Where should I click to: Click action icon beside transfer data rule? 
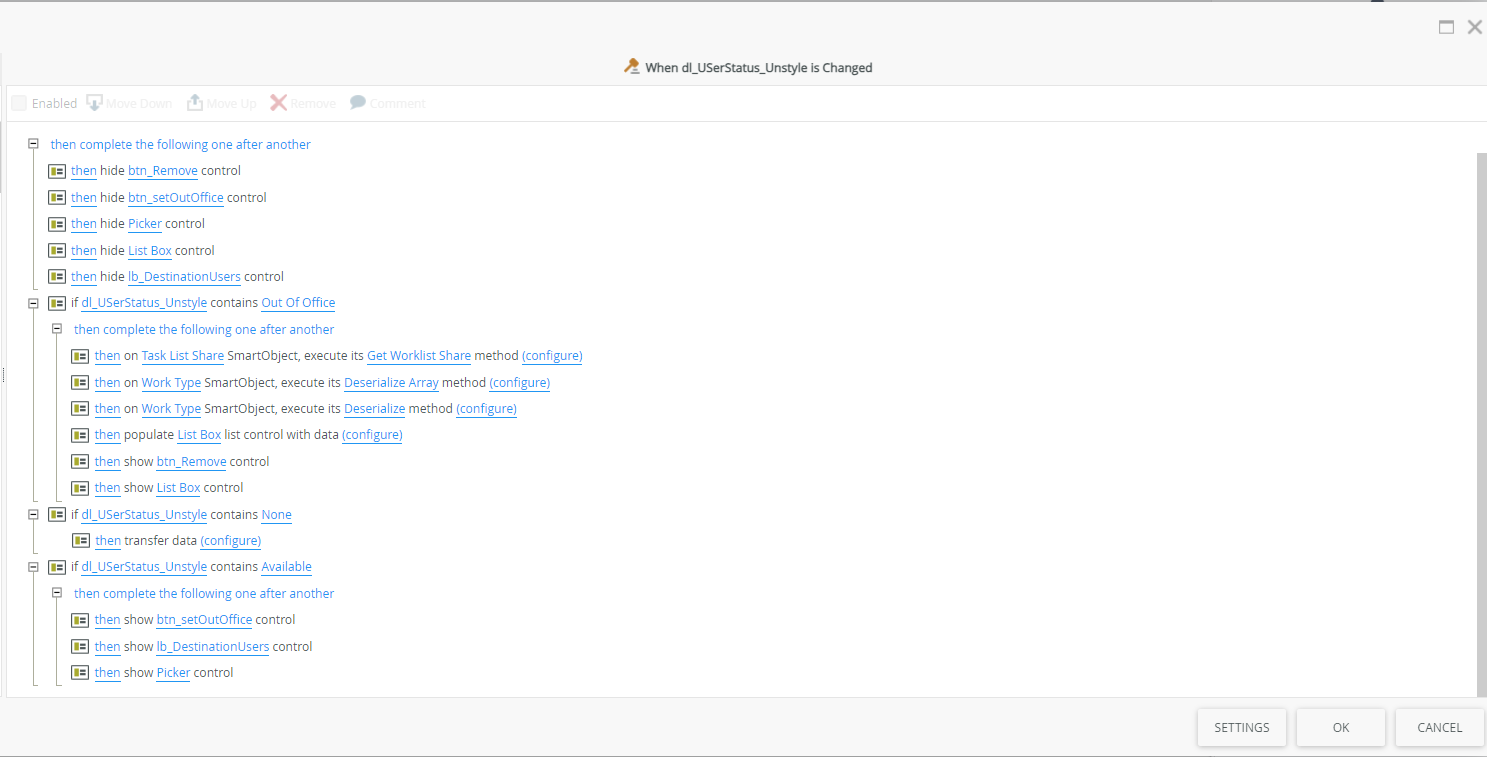(x=81, y=541)
